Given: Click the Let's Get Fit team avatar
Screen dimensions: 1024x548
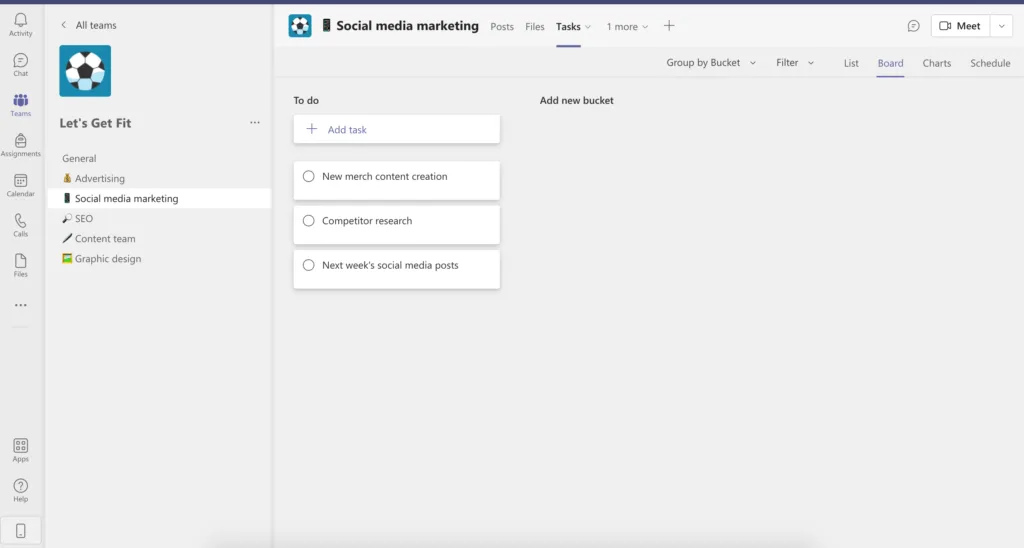Looking at the screenshot, I should (85, 71).
